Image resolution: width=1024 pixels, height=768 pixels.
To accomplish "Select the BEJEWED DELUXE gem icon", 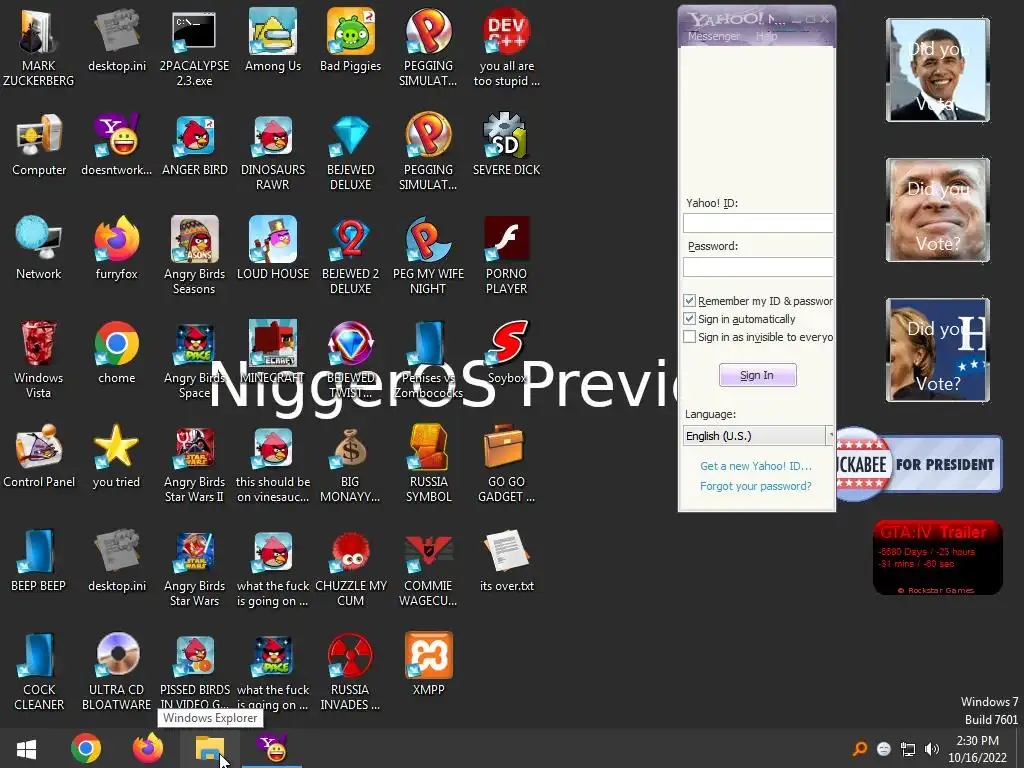I will (351, 152).
